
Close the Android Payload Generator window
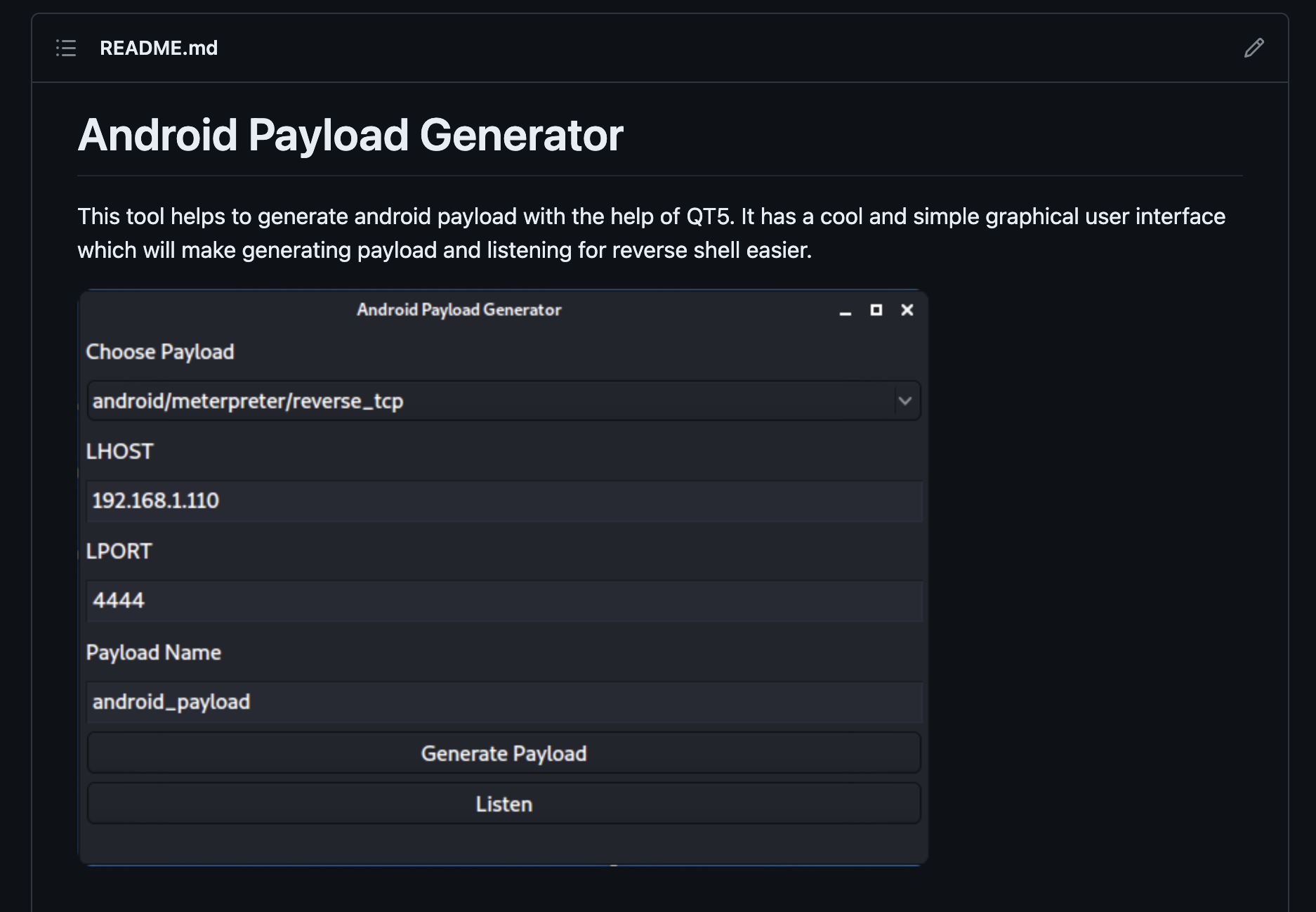907,310
